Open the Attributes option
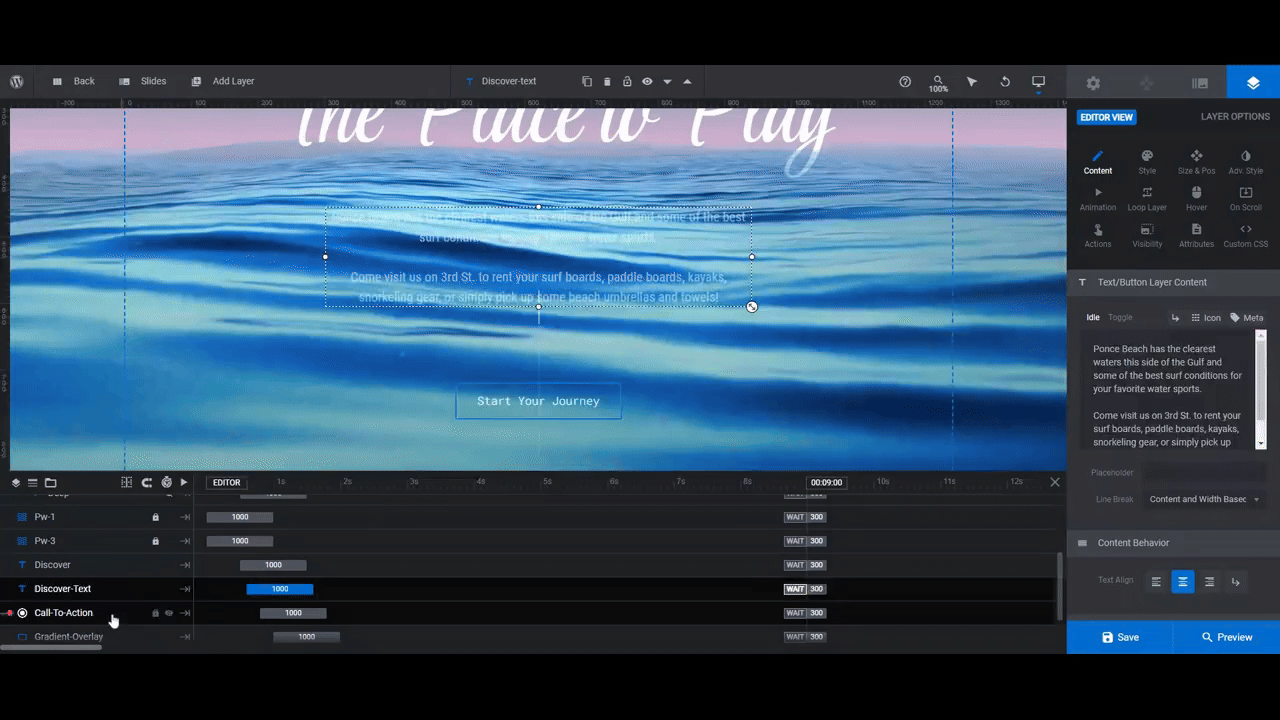1280x720 pixels. click(1196, 236)
